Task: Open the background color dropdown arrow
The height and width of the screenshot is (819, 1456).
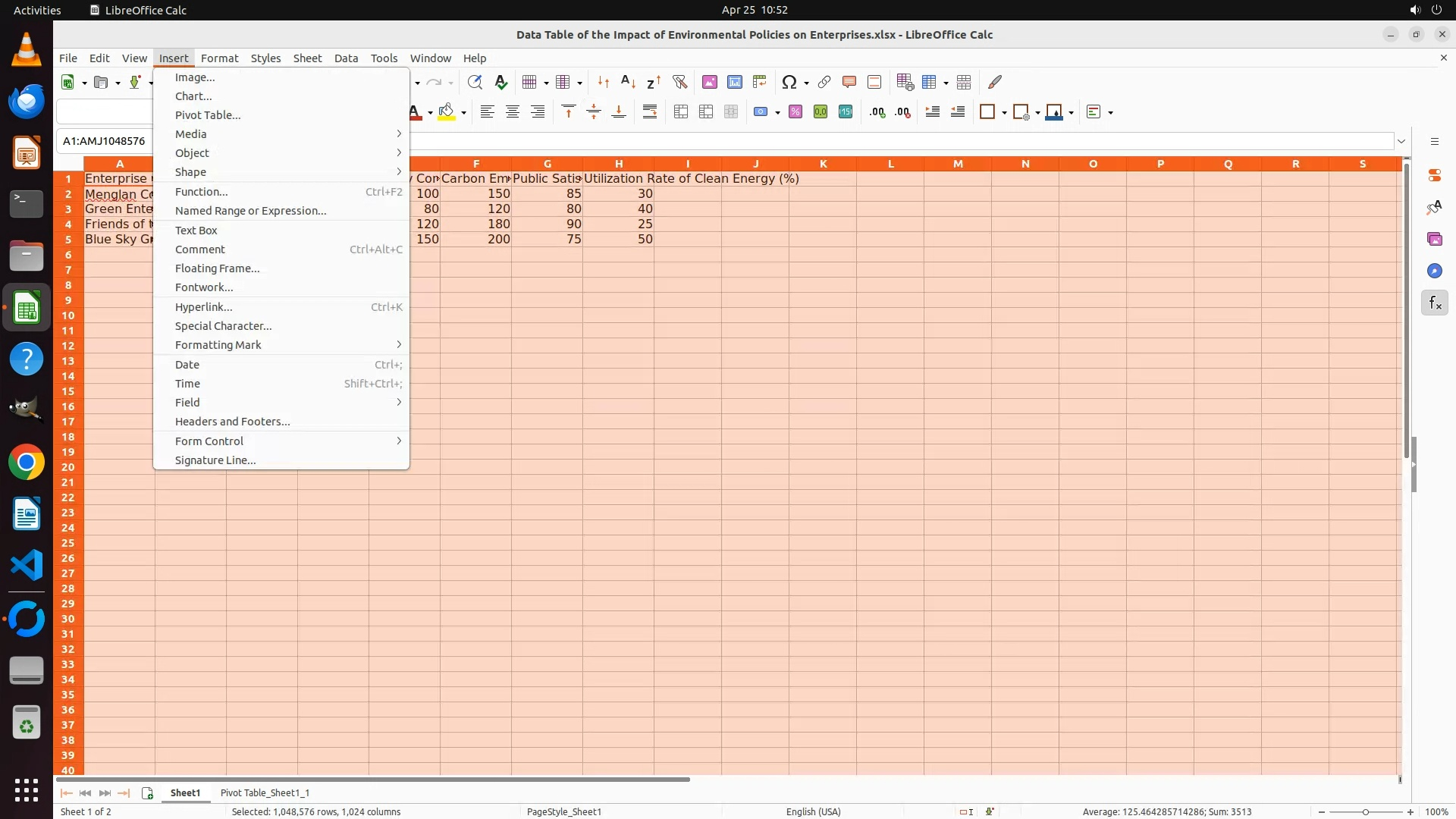Action: click(463, 113)
